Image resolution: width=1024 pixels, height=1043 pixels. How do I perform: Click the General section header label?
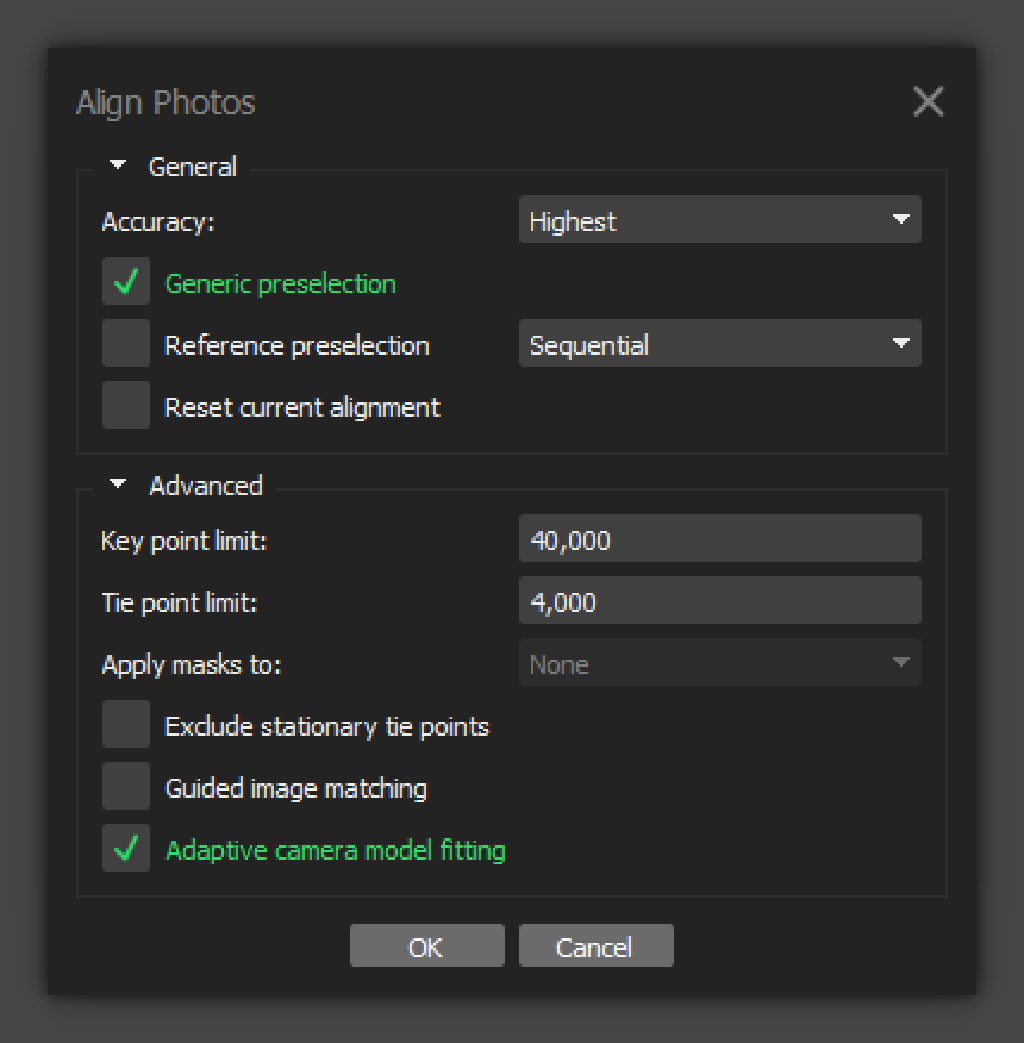coord(193,166)
